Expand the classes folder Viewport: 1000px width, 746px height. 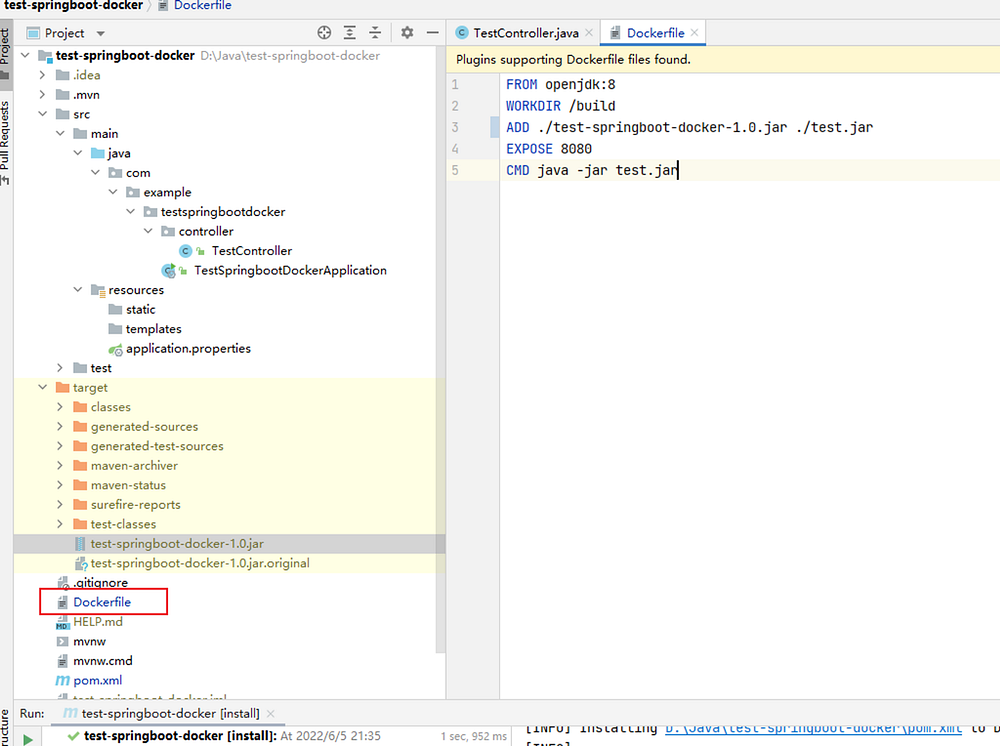pos(60,407)
